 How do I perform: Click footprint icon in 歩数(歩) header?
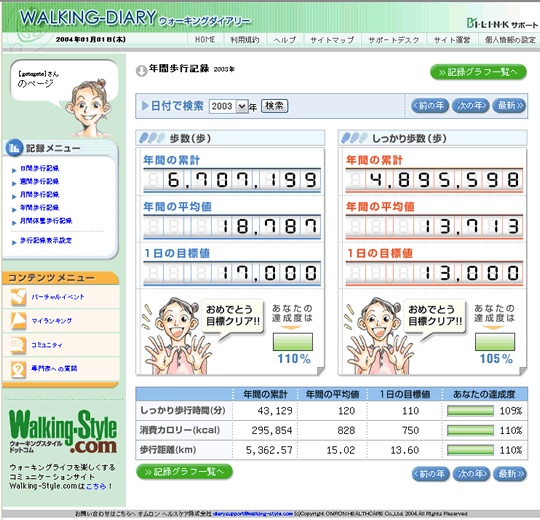coord(152,138)
